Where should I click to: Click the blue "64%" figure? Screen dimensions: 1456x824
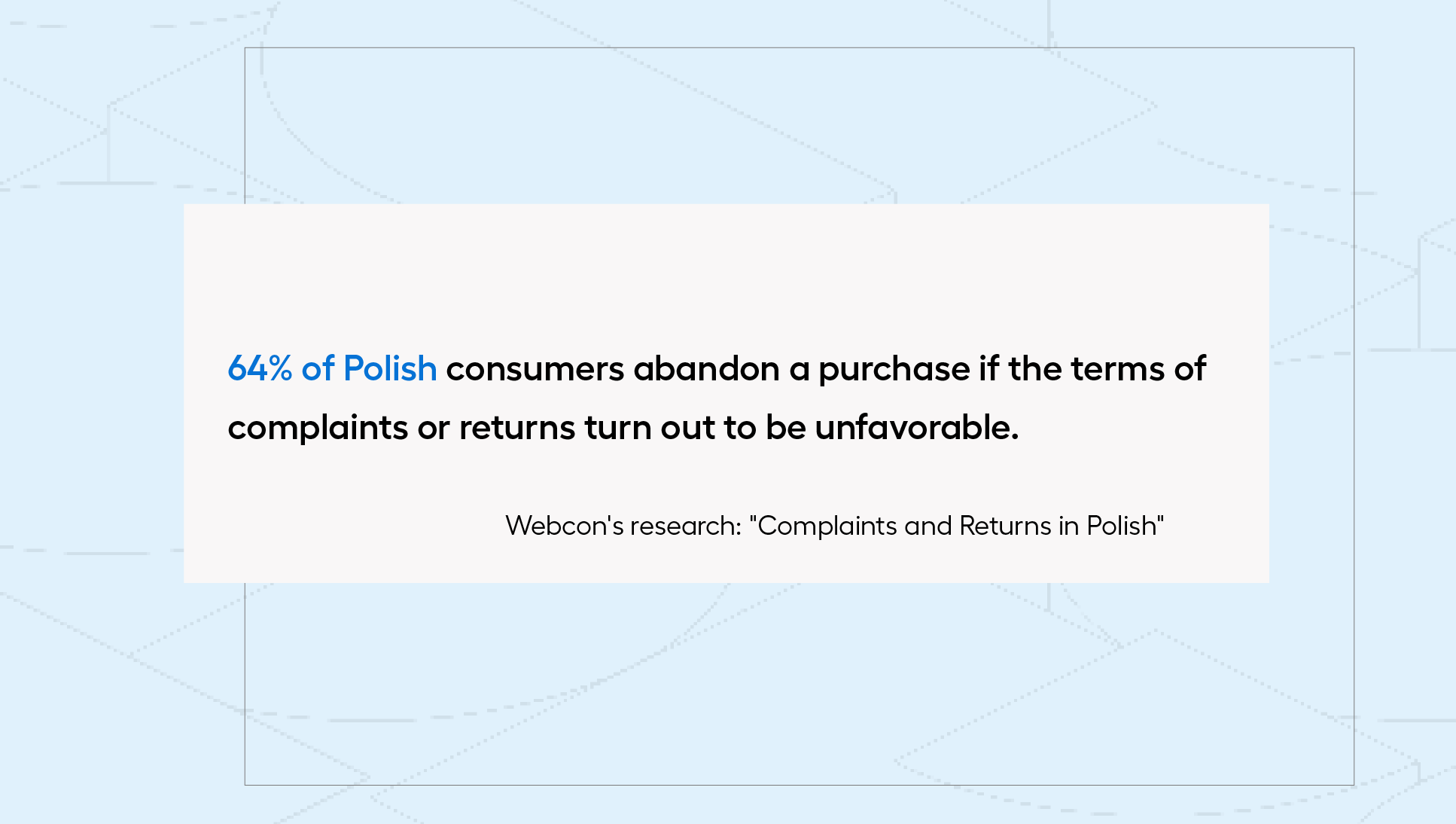260,369
